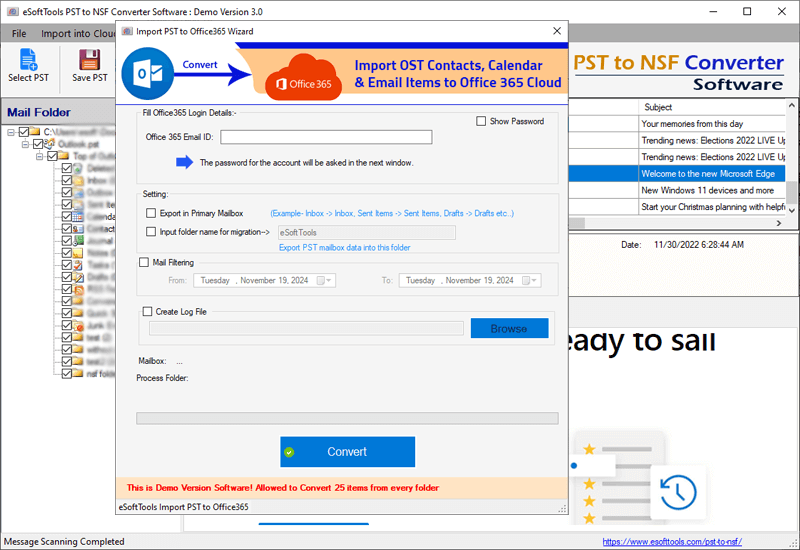Image resolution: width=800 pixels, height=550 pixels.
Task: Click the message list scroll-up arrow
Action: coord(791,106)
